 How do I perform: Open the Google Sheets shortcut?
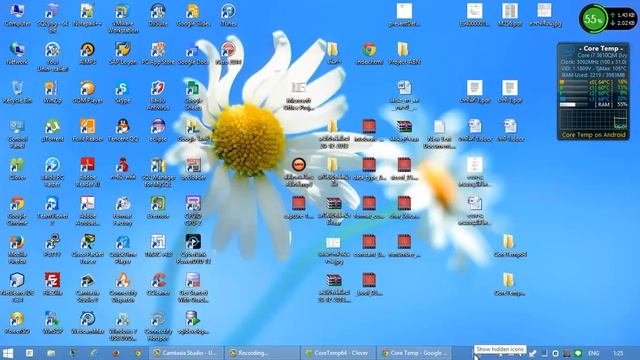tap(193, 96)
